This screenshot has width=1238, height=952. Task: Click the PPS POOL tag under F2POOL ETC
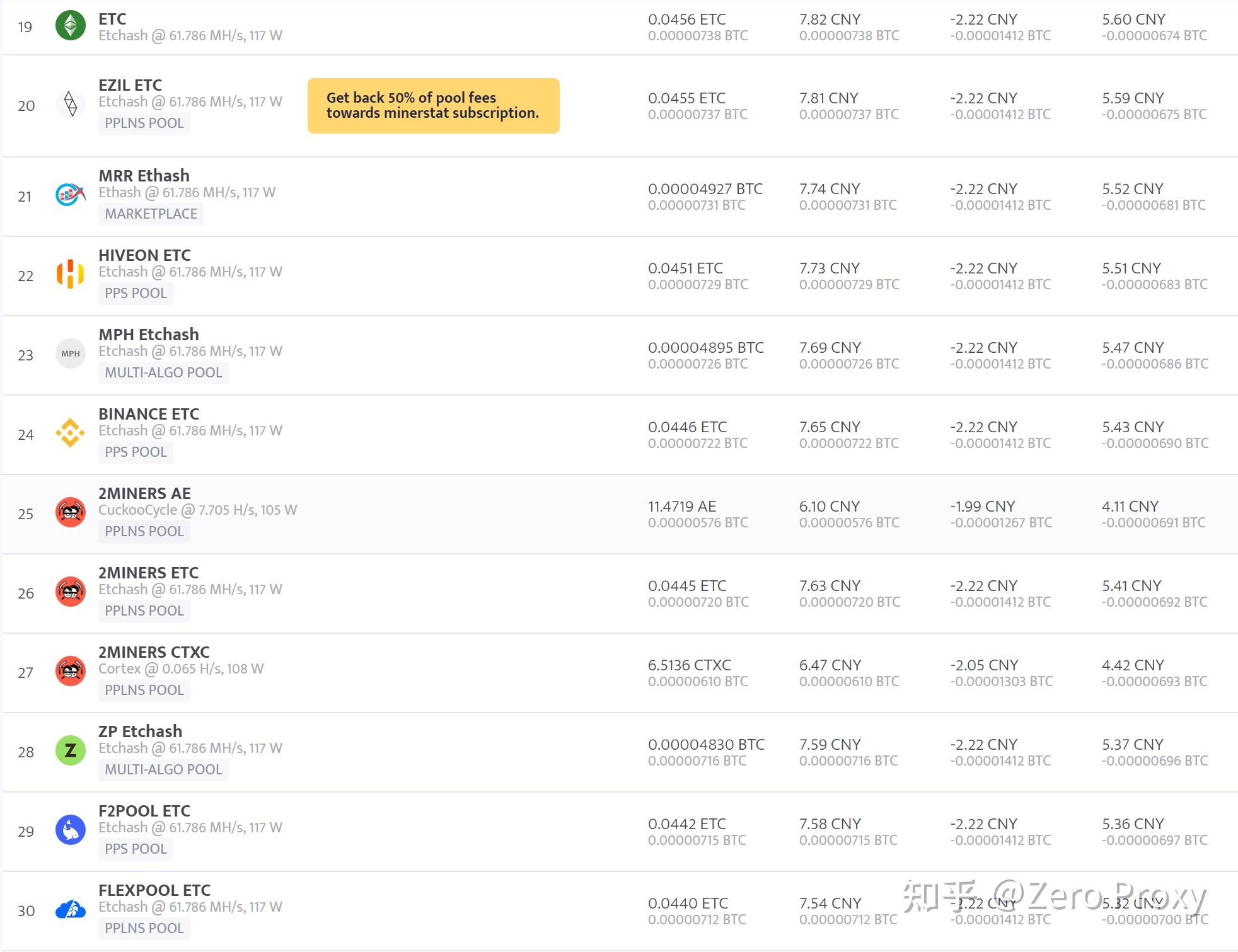(x=136, y=849)
